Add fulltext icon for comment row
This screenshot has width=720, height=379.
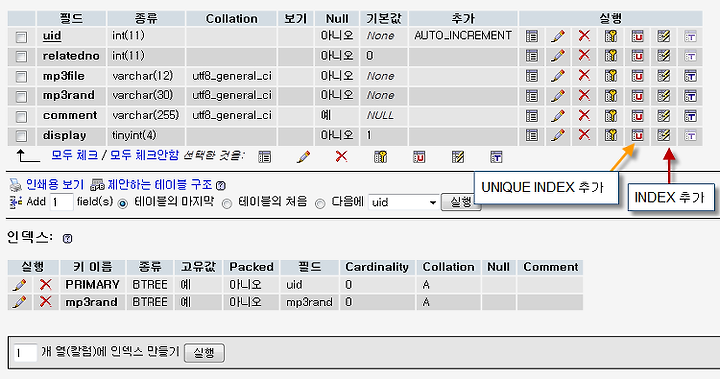pos(690,116)
